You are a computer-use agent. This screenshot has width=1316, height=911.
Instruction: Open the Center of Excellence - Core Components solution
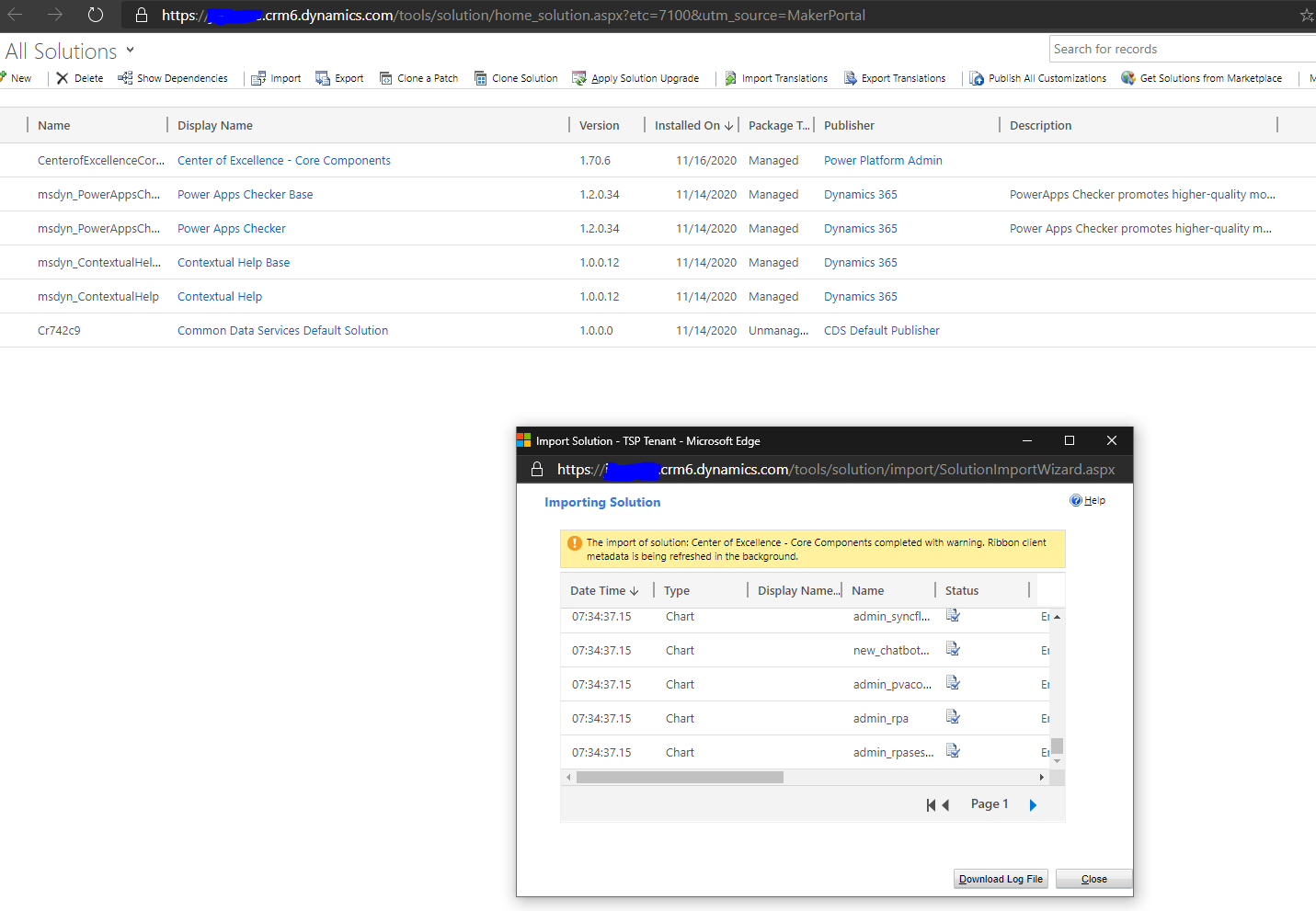(x=283, y=160)
